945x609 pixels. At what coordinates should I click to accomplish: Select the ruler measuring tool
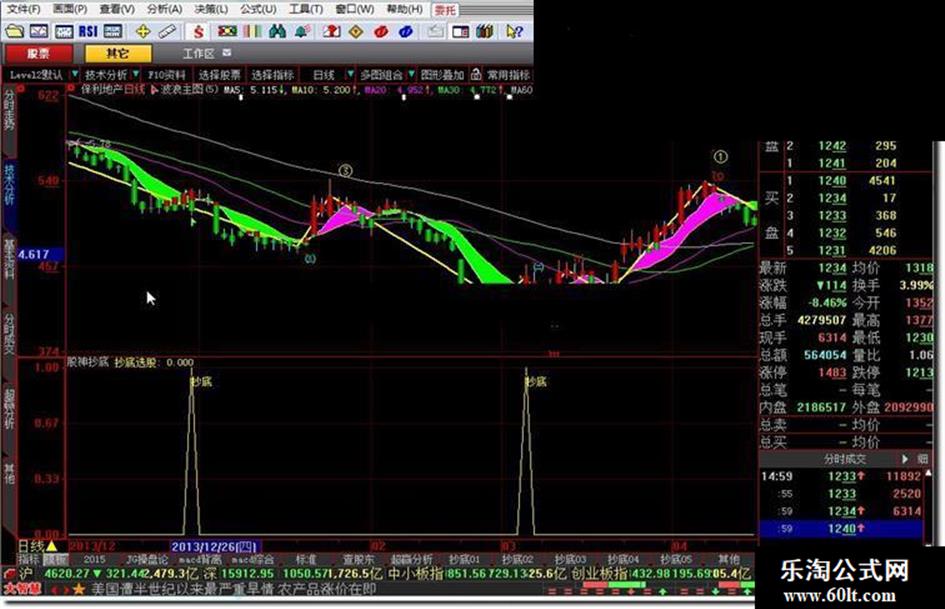pyautogui.click(x=167, y=31)
